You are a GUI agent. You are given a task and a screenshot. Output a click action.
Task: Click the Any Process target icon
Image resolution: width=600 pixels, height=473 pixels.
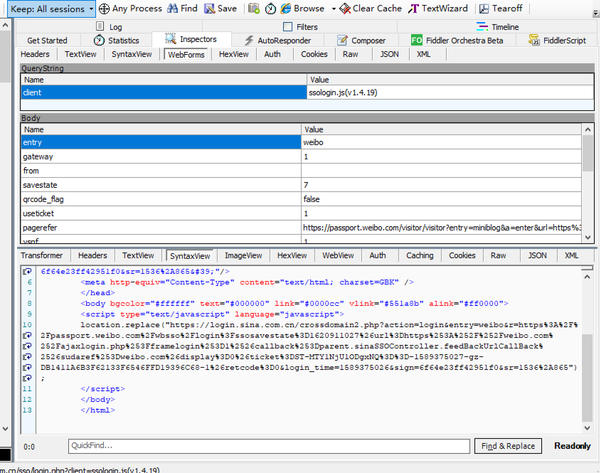point(103,8)
